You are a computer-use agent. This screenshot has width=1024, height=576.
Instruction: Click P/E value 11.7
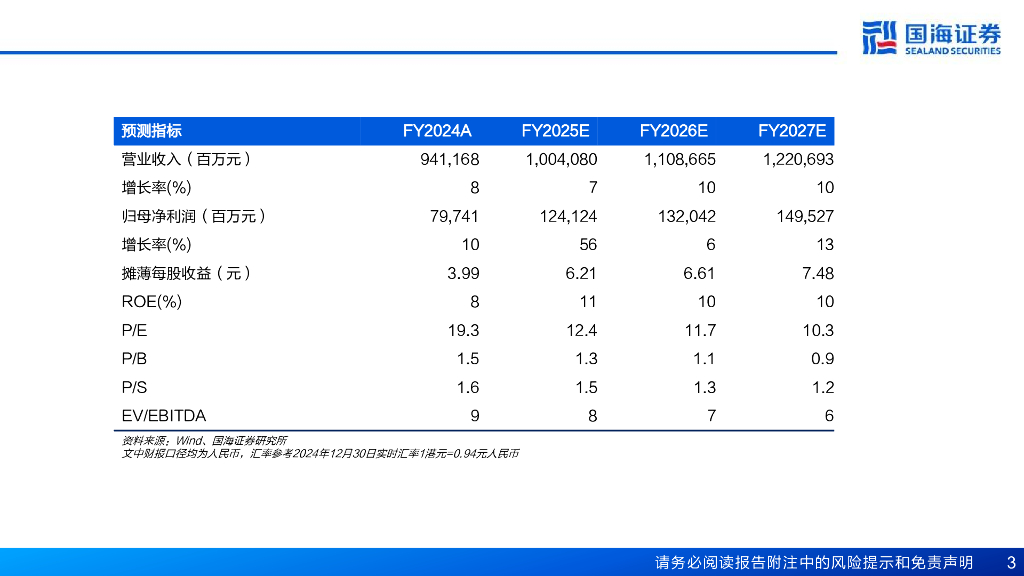point(700,330)
